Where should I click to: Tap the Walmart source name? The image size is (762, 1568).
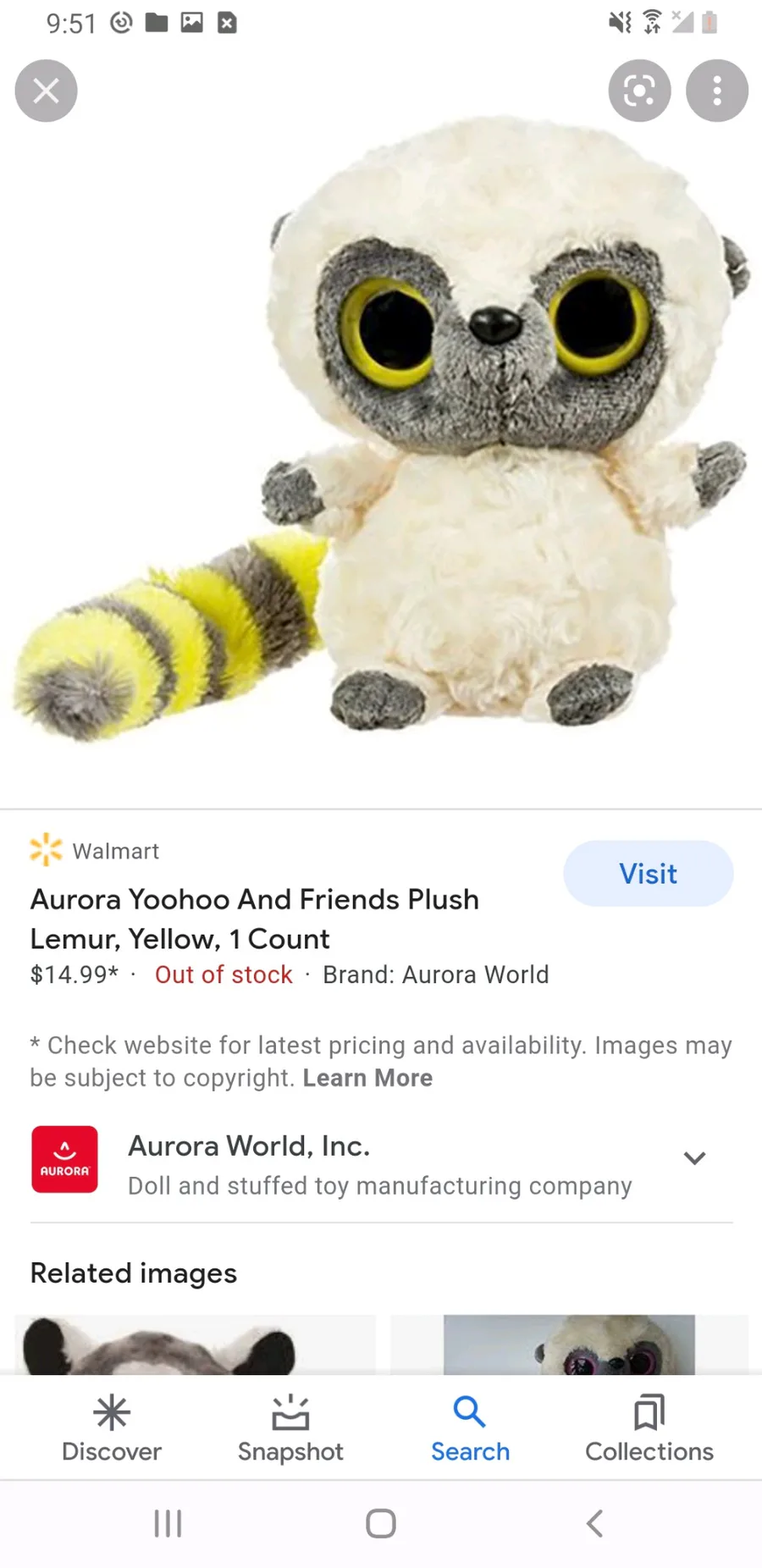click(x=116, y=851)
